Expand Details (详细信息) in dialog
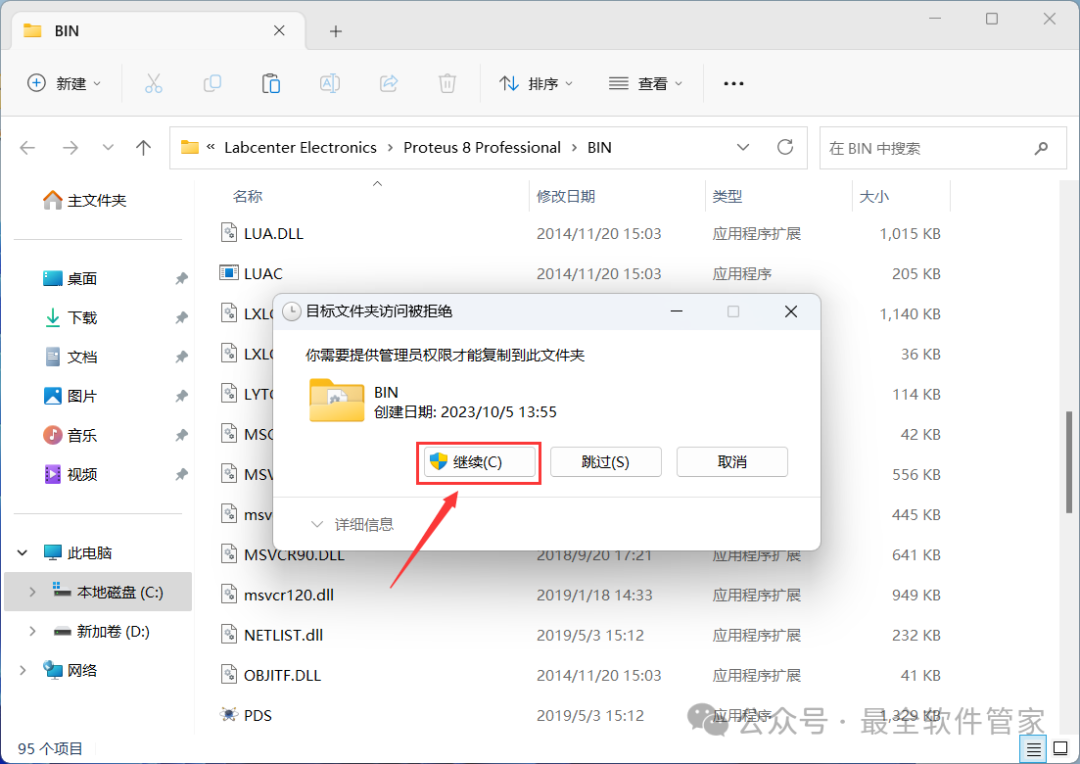Viewport: 1080px width, 764px height. [352, 524]
